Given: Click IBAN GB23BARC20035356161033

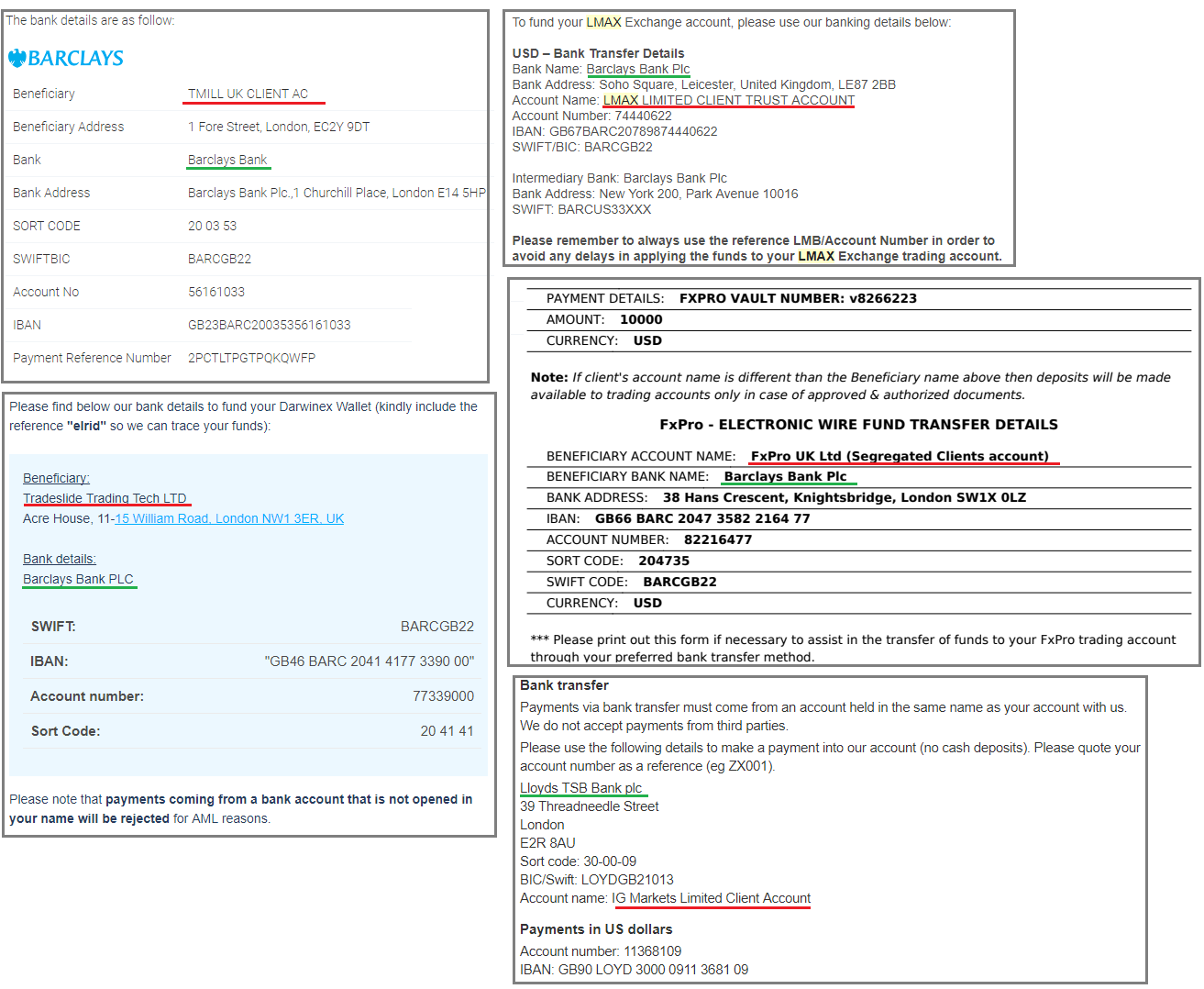Looking at the screenshot, I should tap(269, 325).
